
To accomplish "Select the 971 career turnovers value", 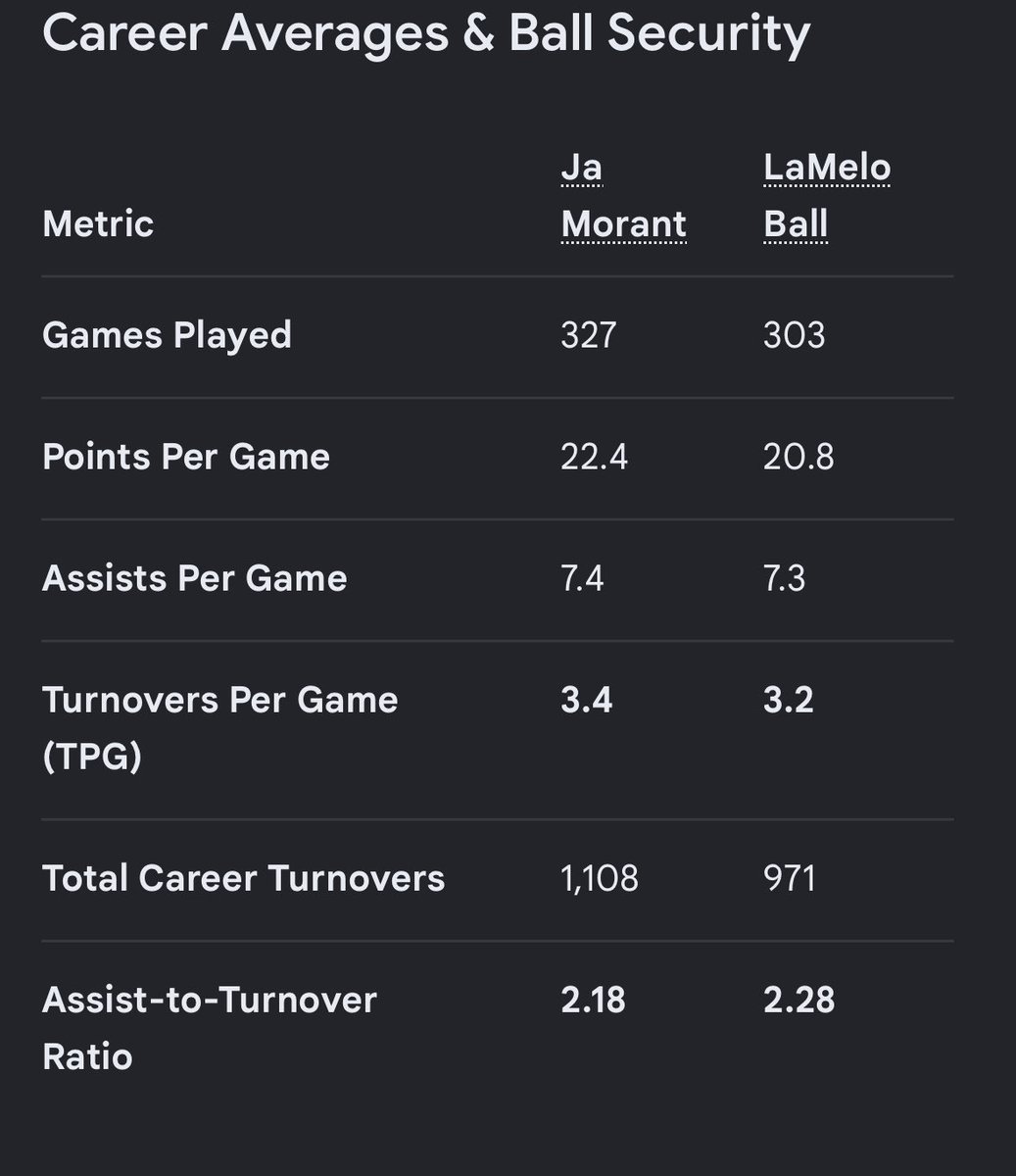I will (790, 878).
